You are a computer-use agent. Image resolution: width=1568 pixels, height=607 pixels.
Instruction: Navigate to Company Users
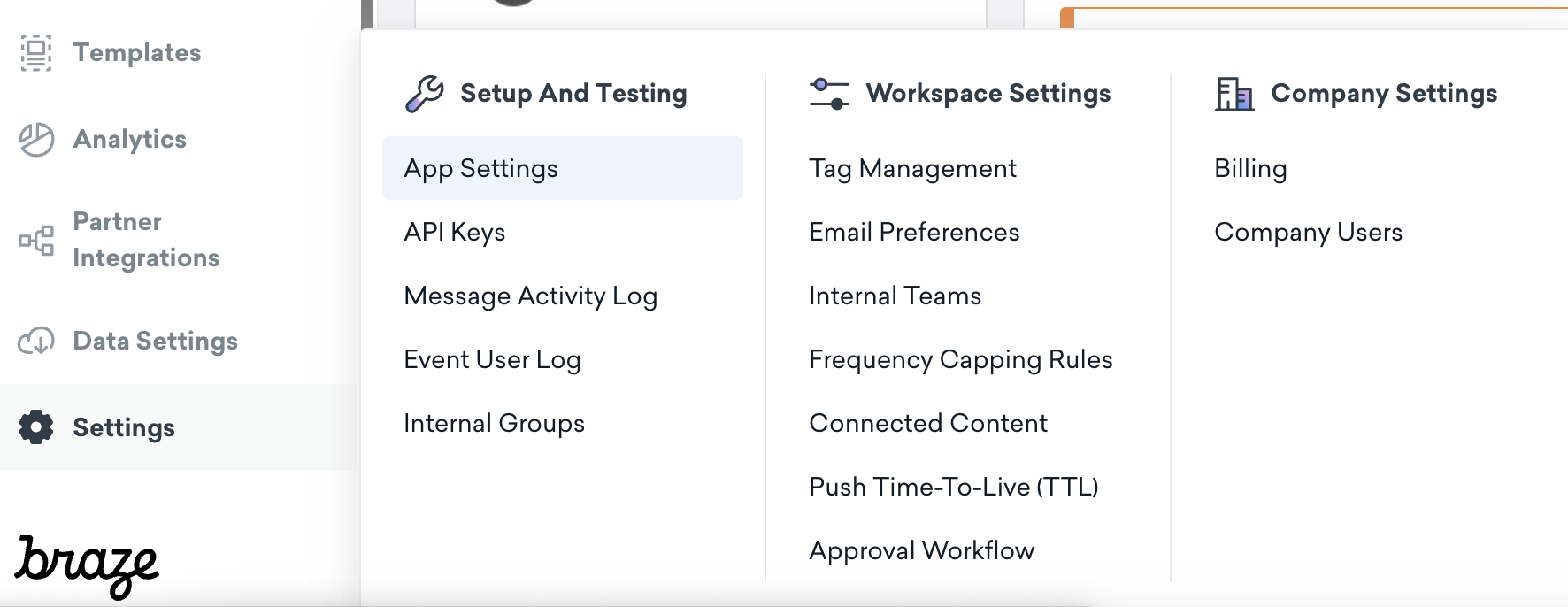coord(1308,232)
